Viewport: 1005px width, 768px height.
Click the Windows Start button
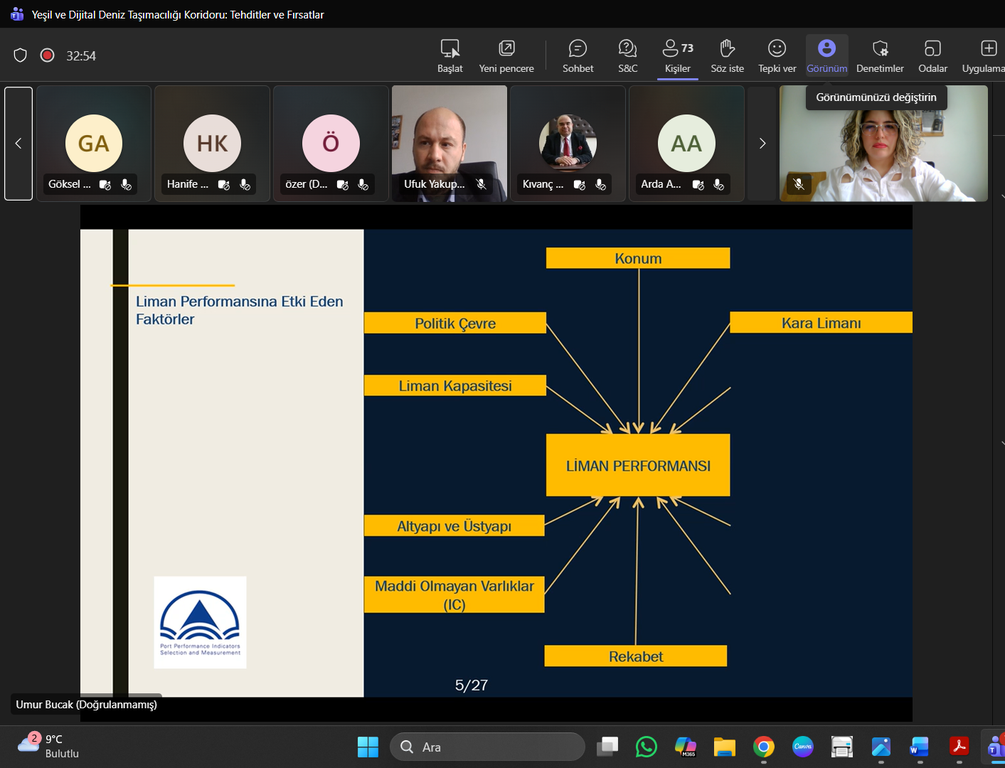coord(367,747)
